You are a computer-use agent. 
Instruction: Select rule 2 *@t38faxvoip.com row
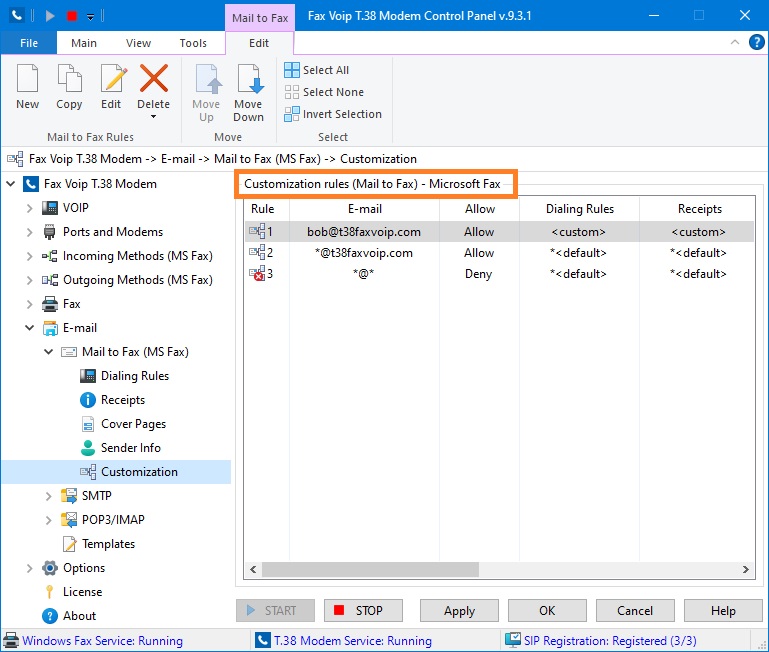499,253
